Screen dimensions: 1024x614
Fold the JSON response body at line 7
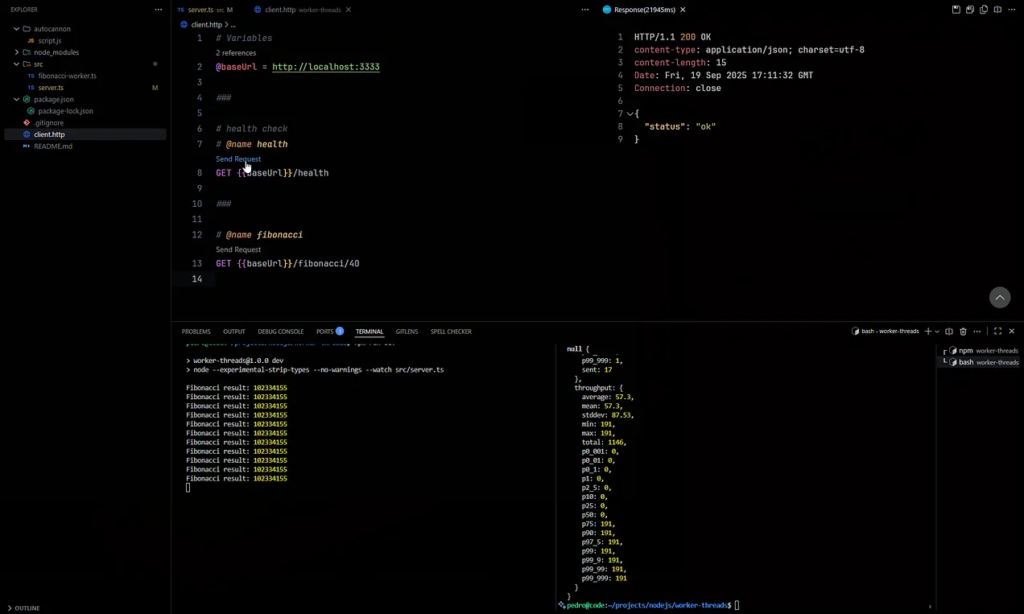click(x=629, y=114)
